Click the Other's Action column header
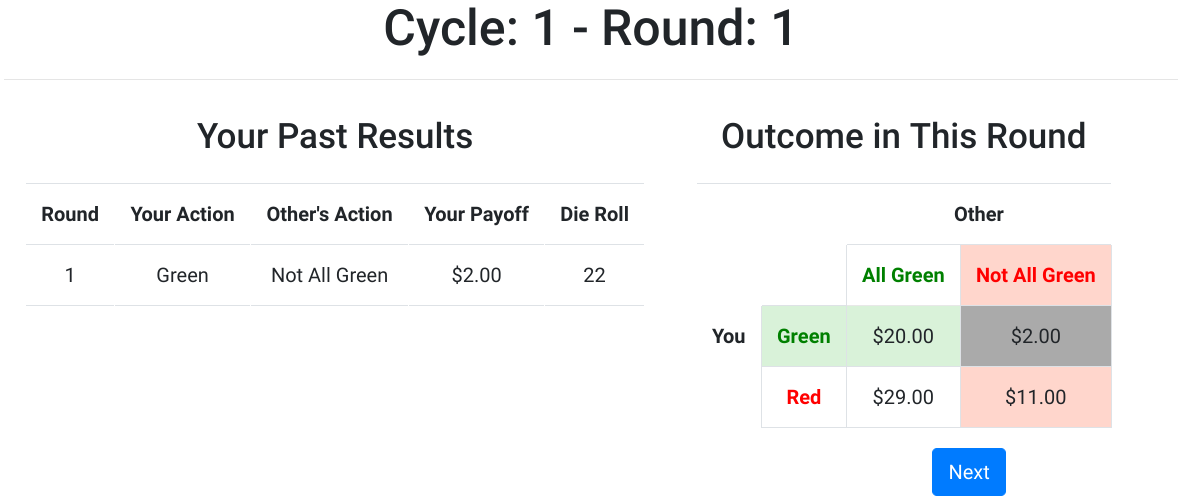 click(x=329, y=214)
